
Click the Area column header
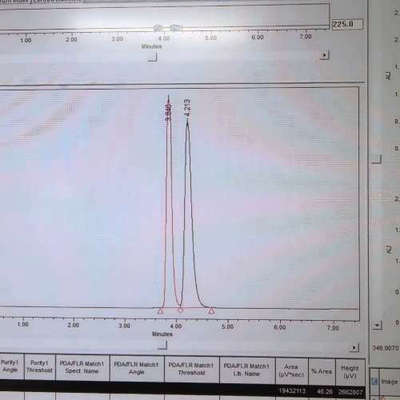click(292, 371)
